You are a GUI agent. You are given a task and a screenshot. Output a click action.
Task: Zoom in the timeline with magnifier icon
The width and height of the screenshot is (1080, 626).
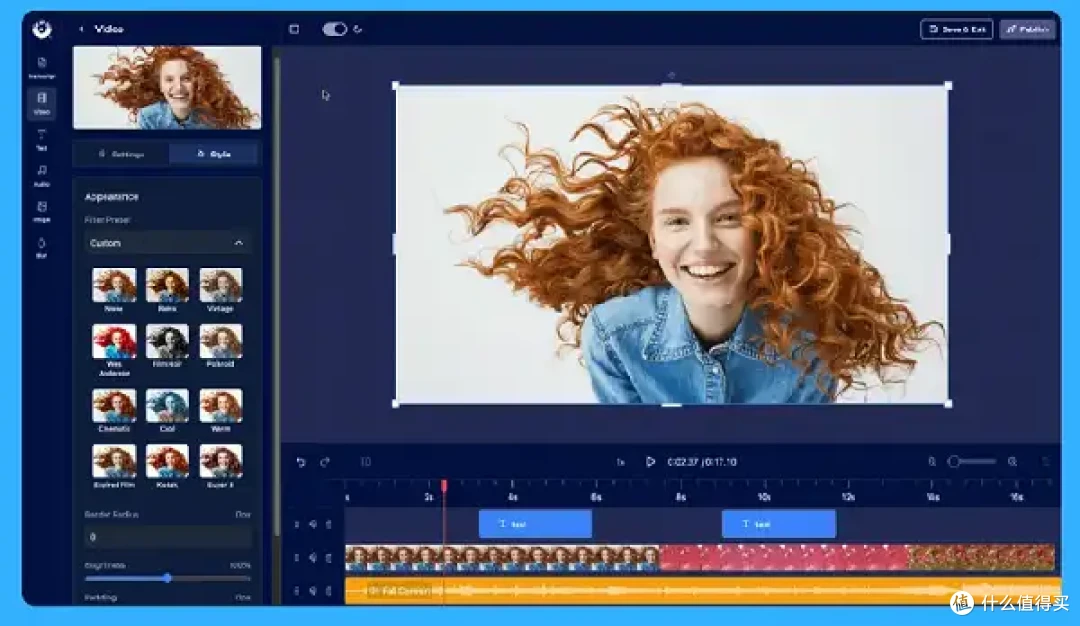1012,462
